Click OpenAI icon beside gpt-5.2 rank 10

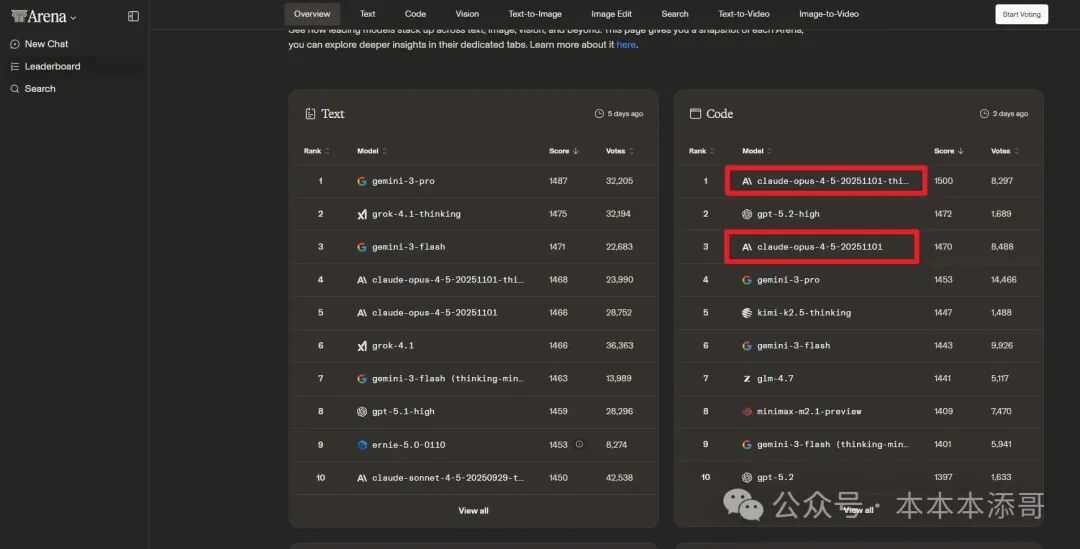point(747,477)
